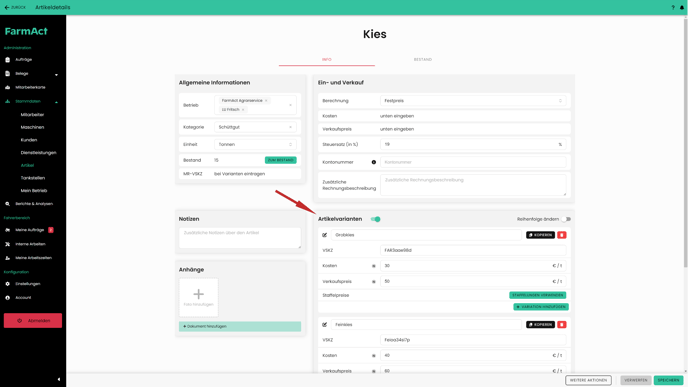This screenshot has width=688, height=387.
Task: Click the Kontonummer input field
Action: coord(473,162)
